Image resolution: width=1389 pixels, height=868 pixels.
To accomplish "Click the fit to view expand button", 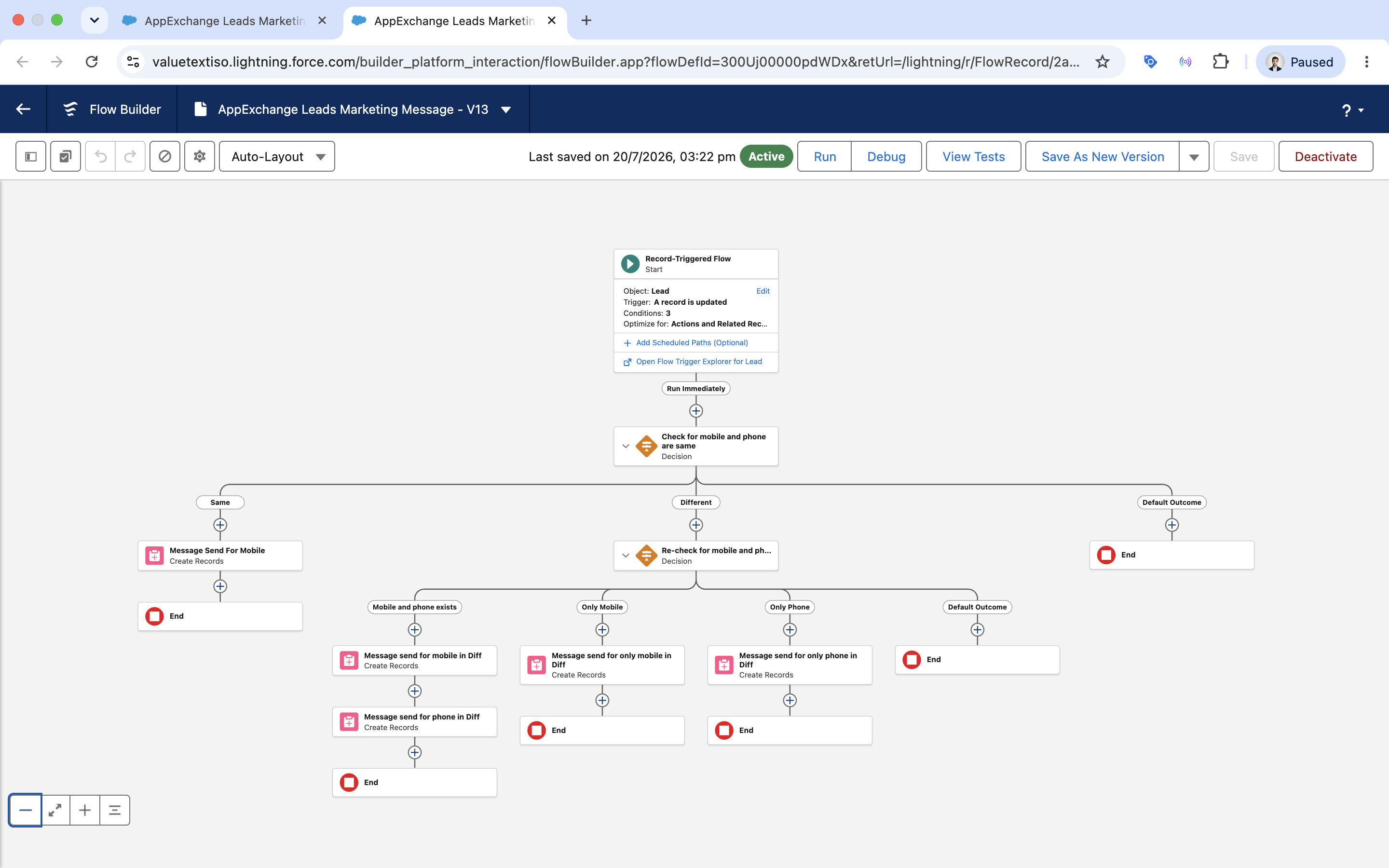I will click(x=55, y=810).
